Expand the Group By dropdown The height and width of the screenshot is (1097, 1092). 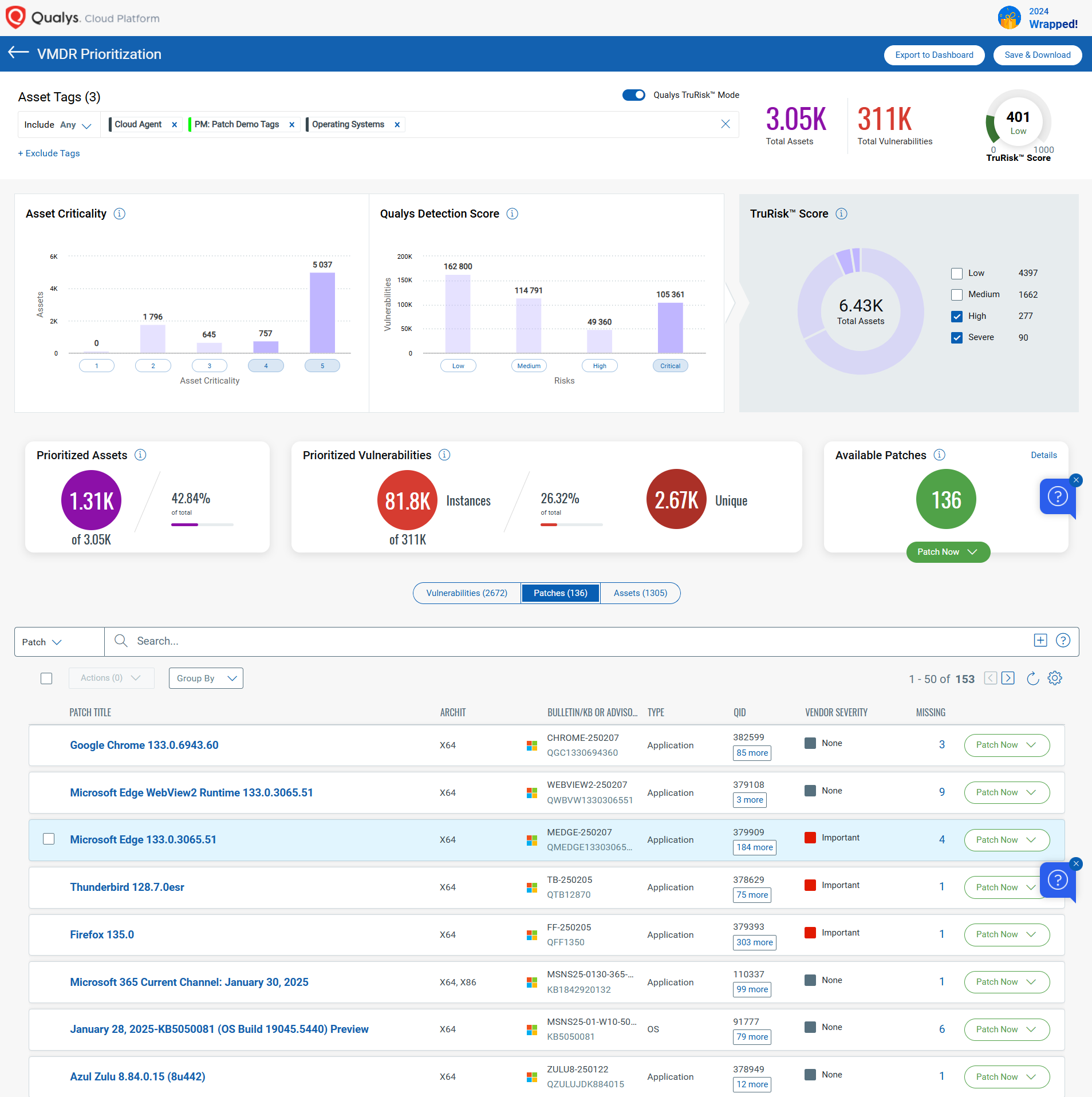click(x=206, y=678)
